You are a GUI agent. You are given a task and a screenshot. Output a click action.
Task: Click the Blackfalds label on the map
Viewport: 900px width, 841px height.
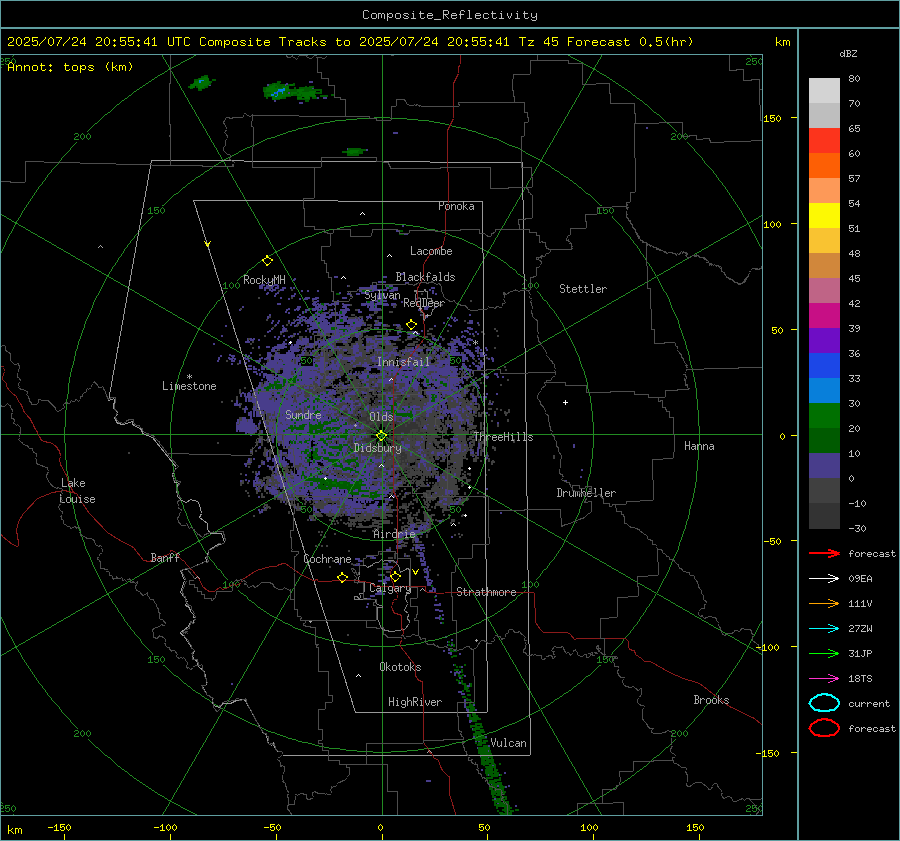(425, 277)
